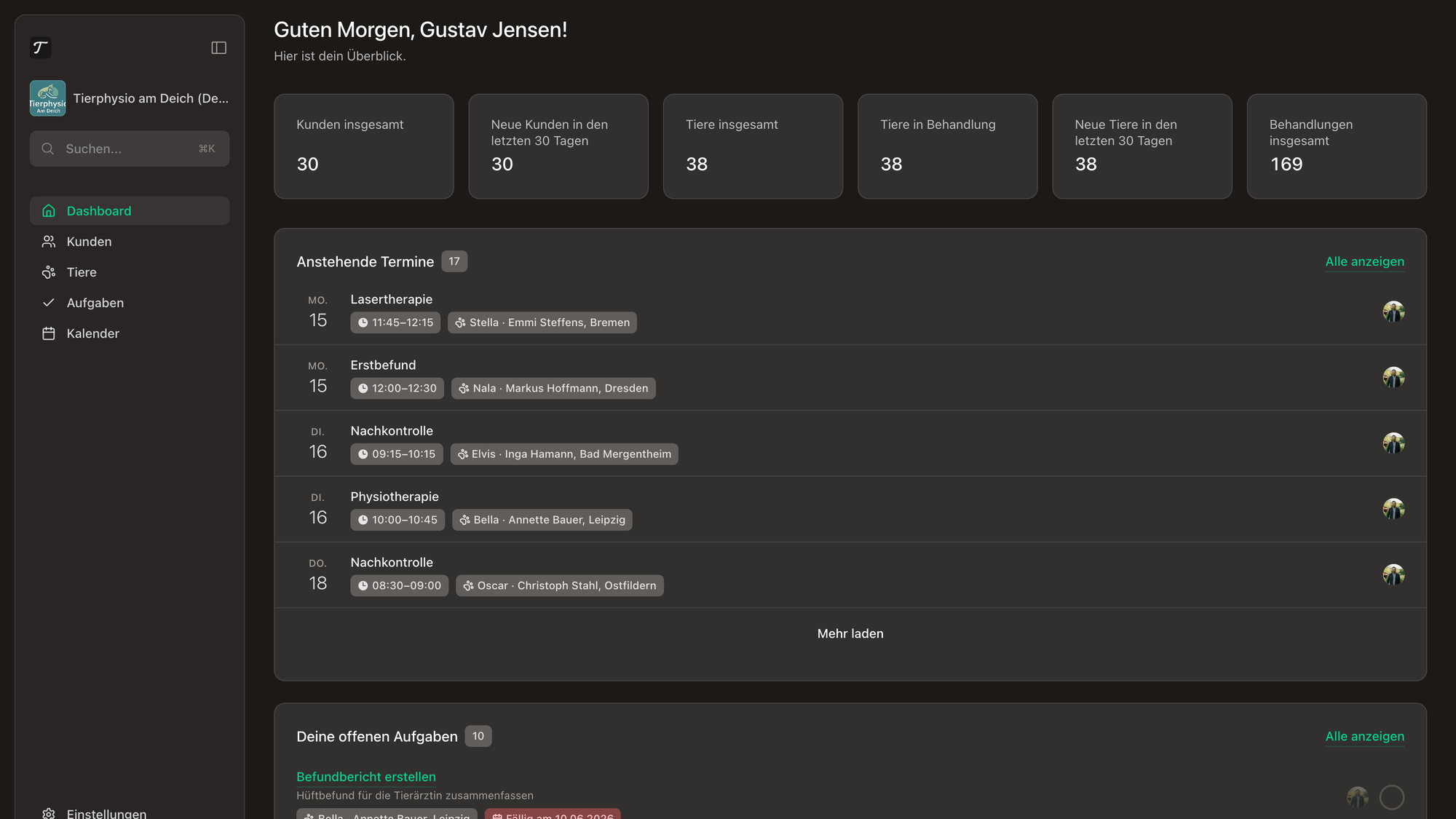Viewport: 1456px width, 819px height.
Task: Select the Behandlungen insgesamt card
Action: click(1337, 146)
